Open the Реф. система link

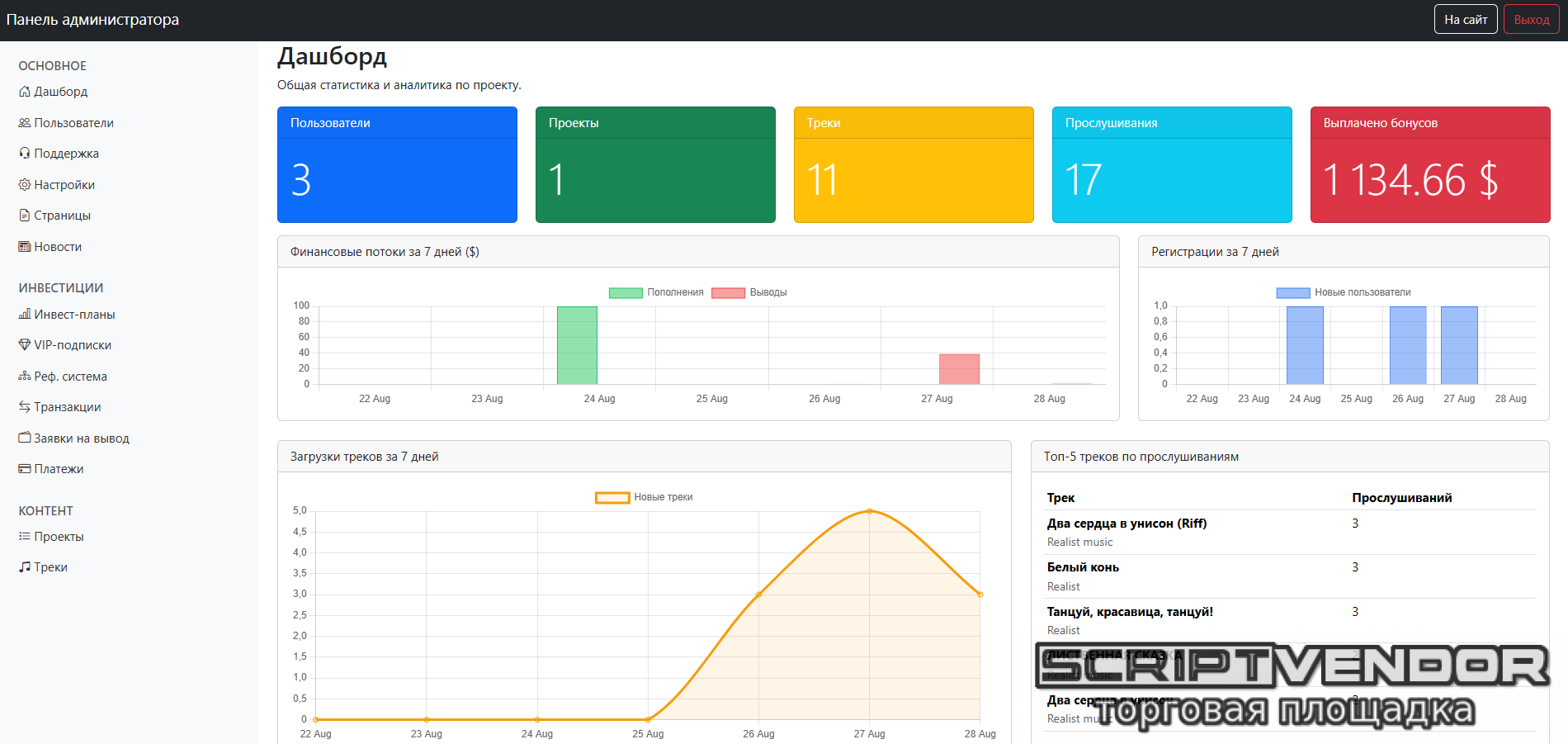pos(70,377)
